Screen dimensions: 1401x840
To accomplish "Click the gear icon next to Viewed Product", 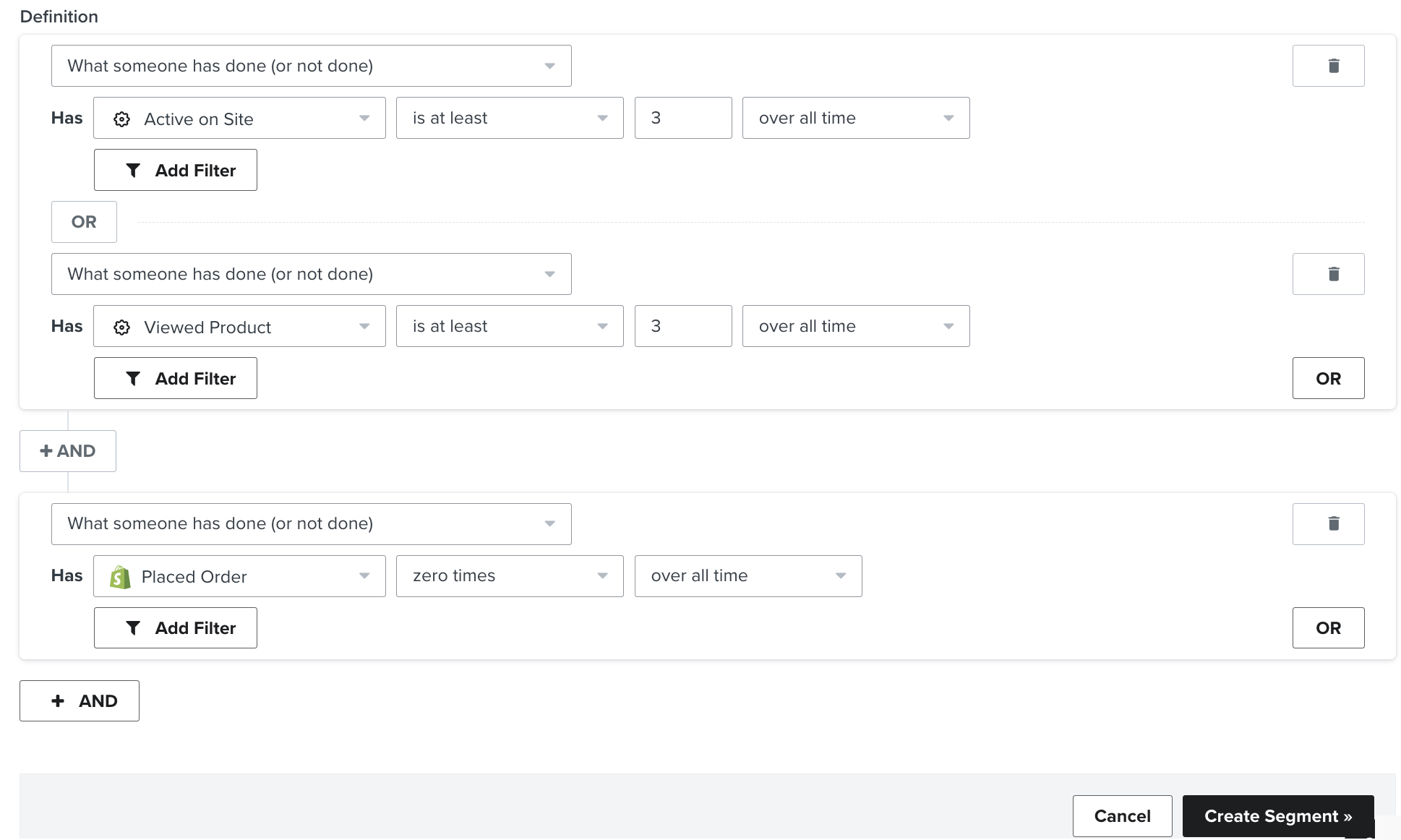I will pos(122,326).
